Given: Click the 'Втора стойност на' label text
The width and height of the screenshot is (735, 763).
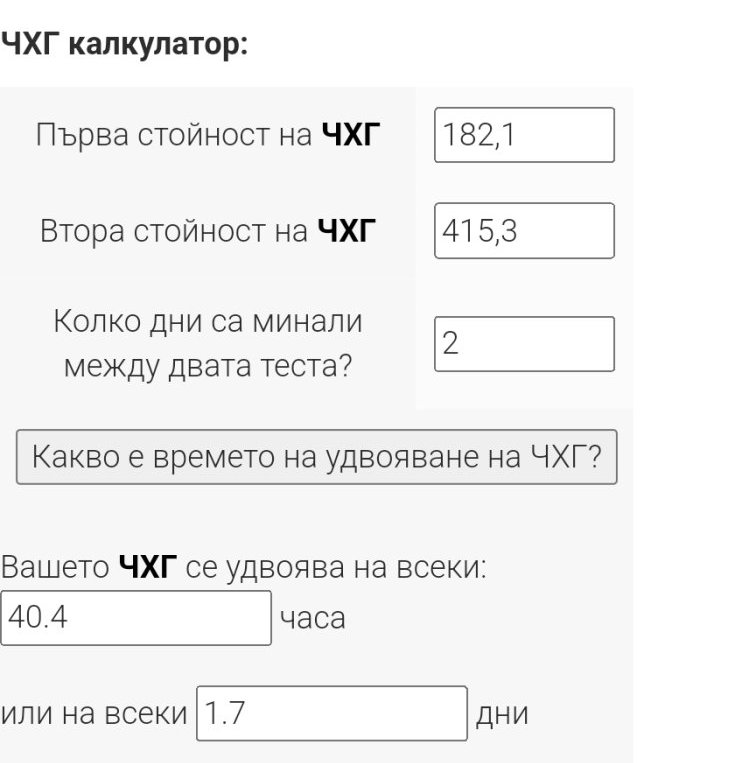Looking at the screenshot, I should [x=174, y=231].
